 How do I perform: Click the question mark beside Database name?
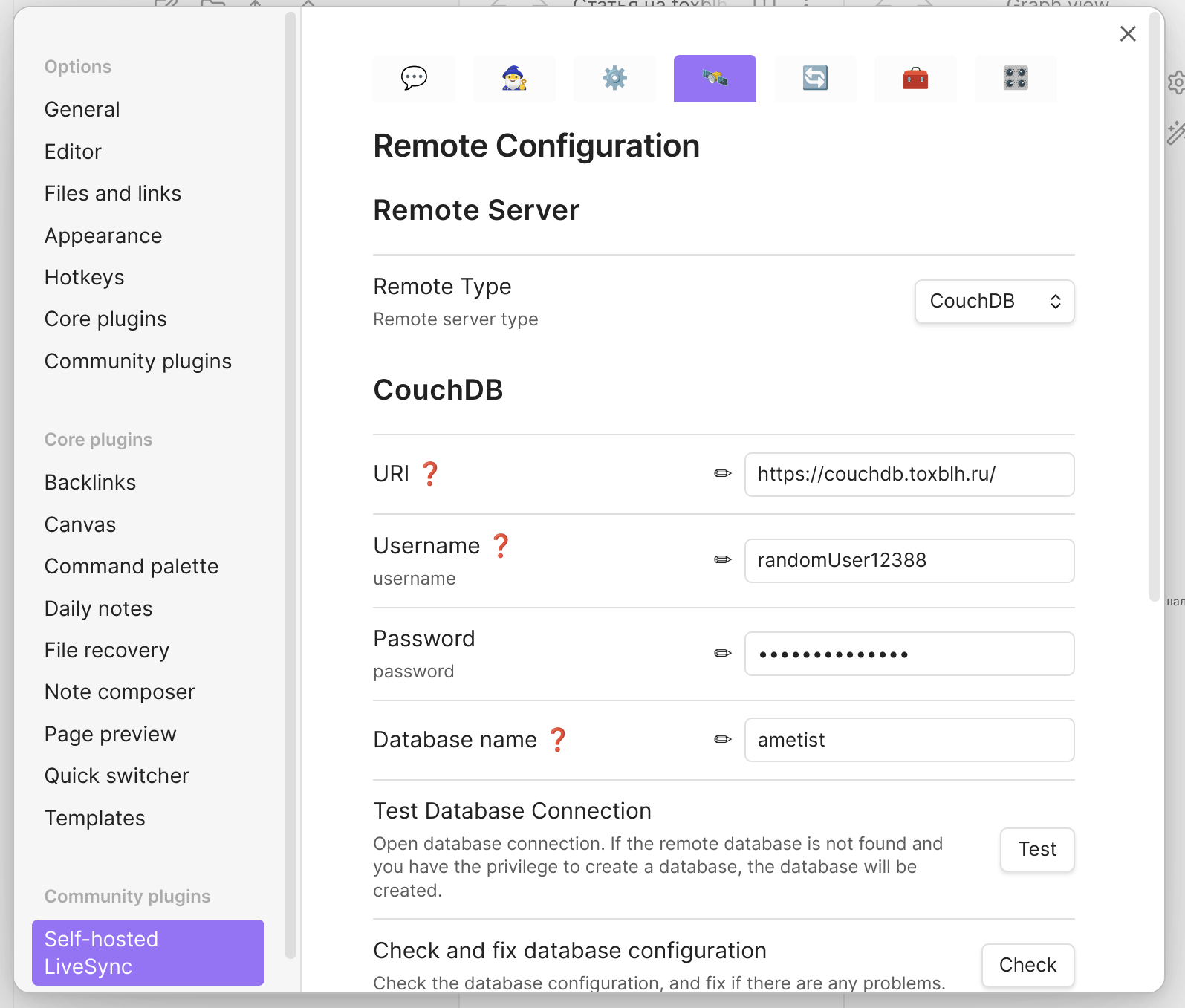558,740
